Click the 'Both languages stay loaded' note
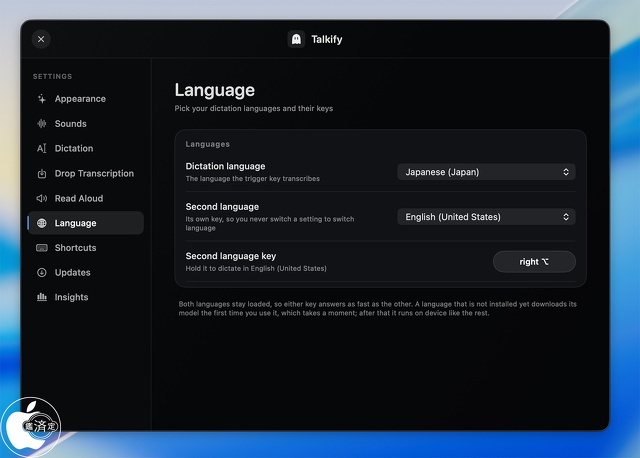 [x=378, y=309]
